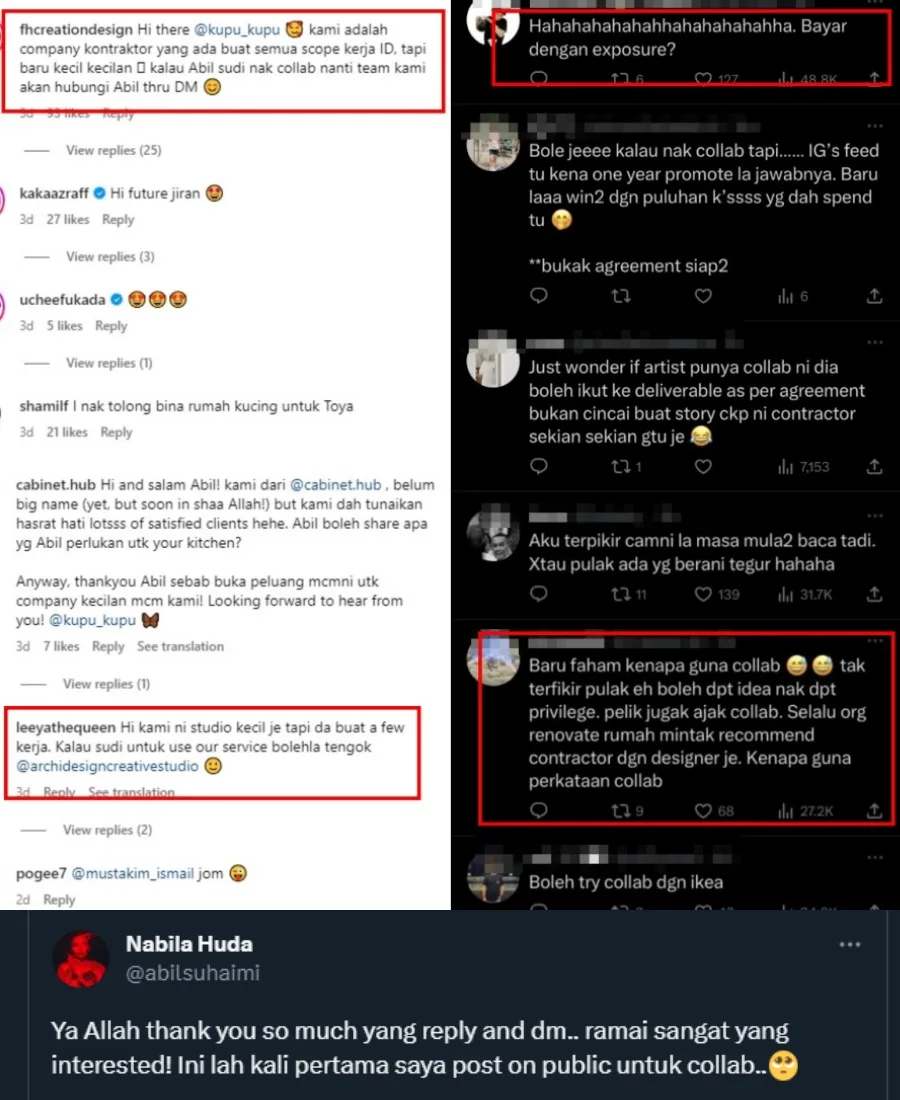Like the "Aku terpikir camni la" tweet
Image resolution: width=900 pixels, height=1100 pixels.
[x=703, y=594]
